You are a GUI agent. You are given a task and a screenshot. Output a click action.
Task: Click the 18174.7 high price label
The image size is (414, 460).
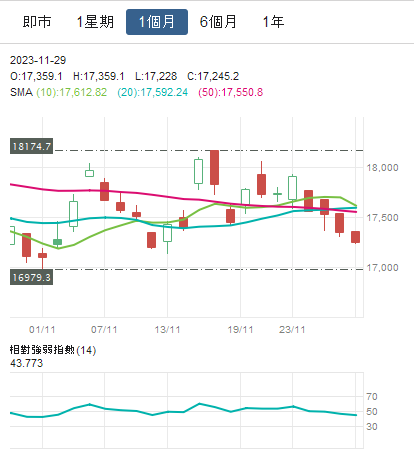[31, 146]
